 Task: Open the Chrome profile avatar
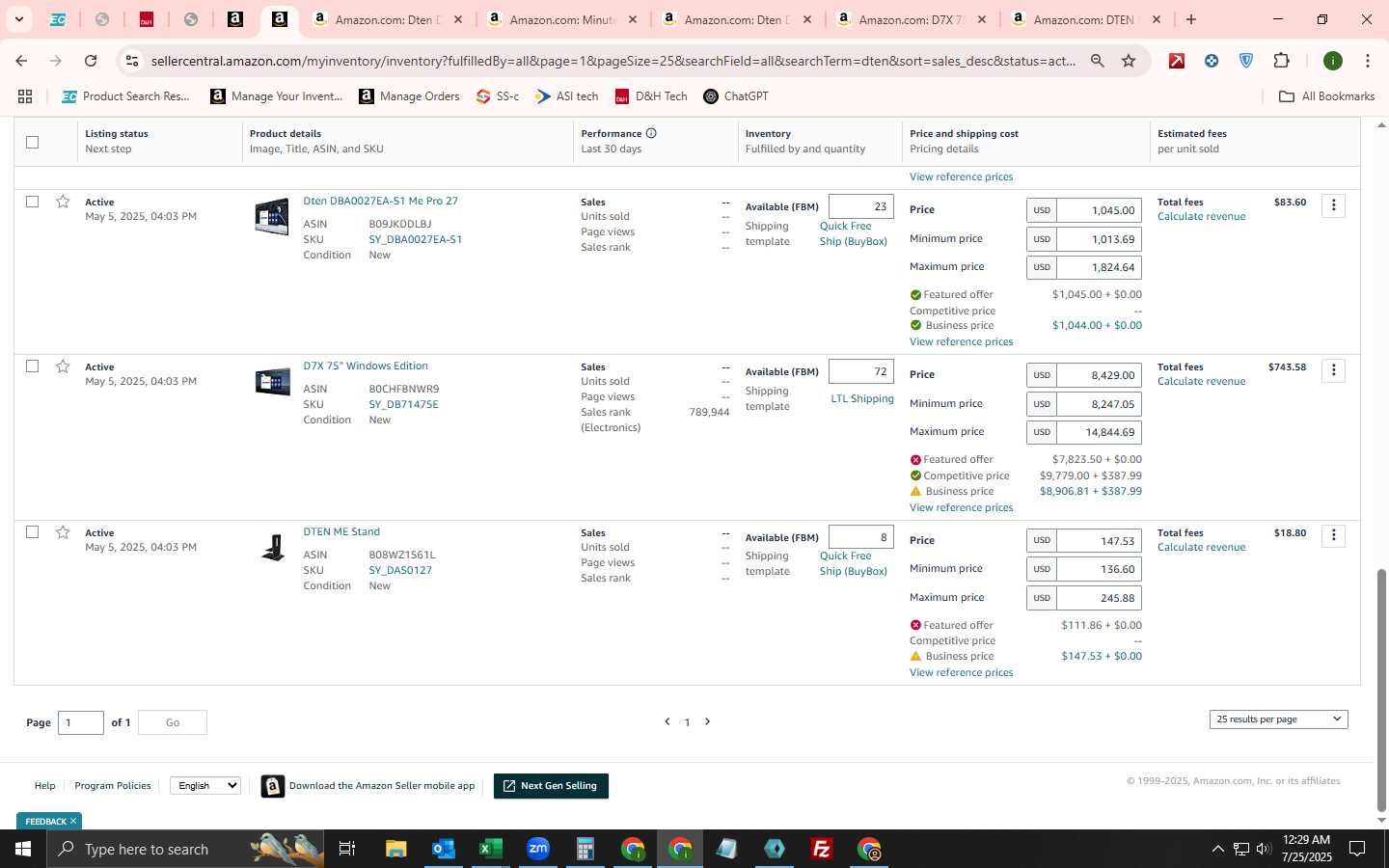[1333, 61]
